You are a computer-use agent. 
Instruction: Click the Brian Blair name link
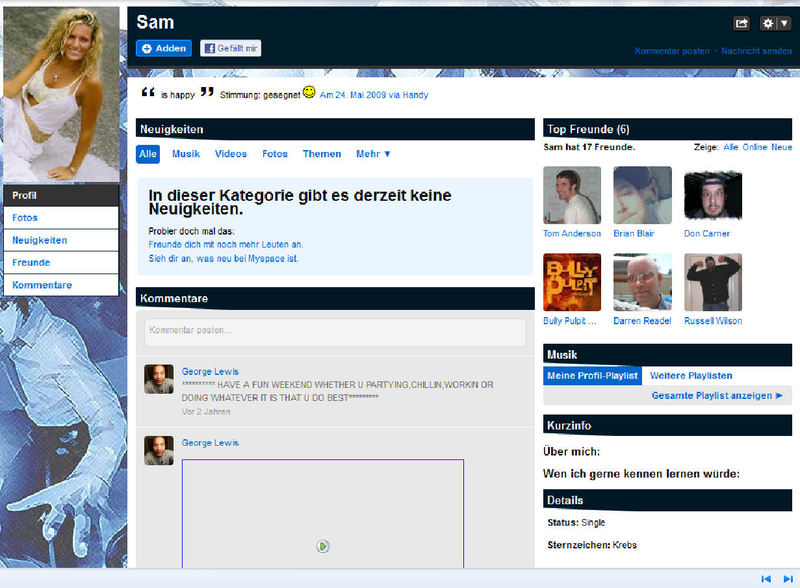[634, 234]
